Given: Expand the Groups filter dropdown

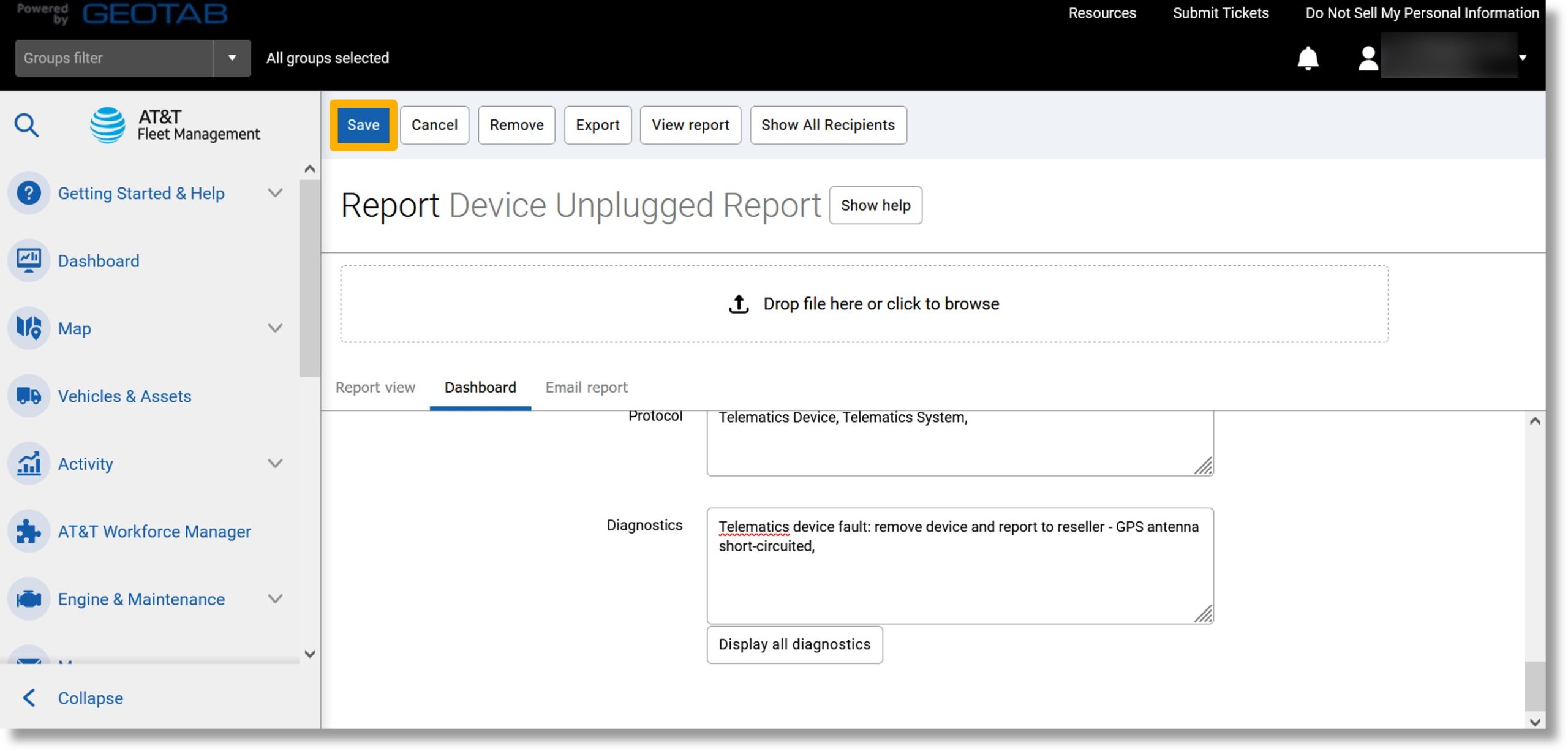Looking at the screenshot, I should point(231,57).
